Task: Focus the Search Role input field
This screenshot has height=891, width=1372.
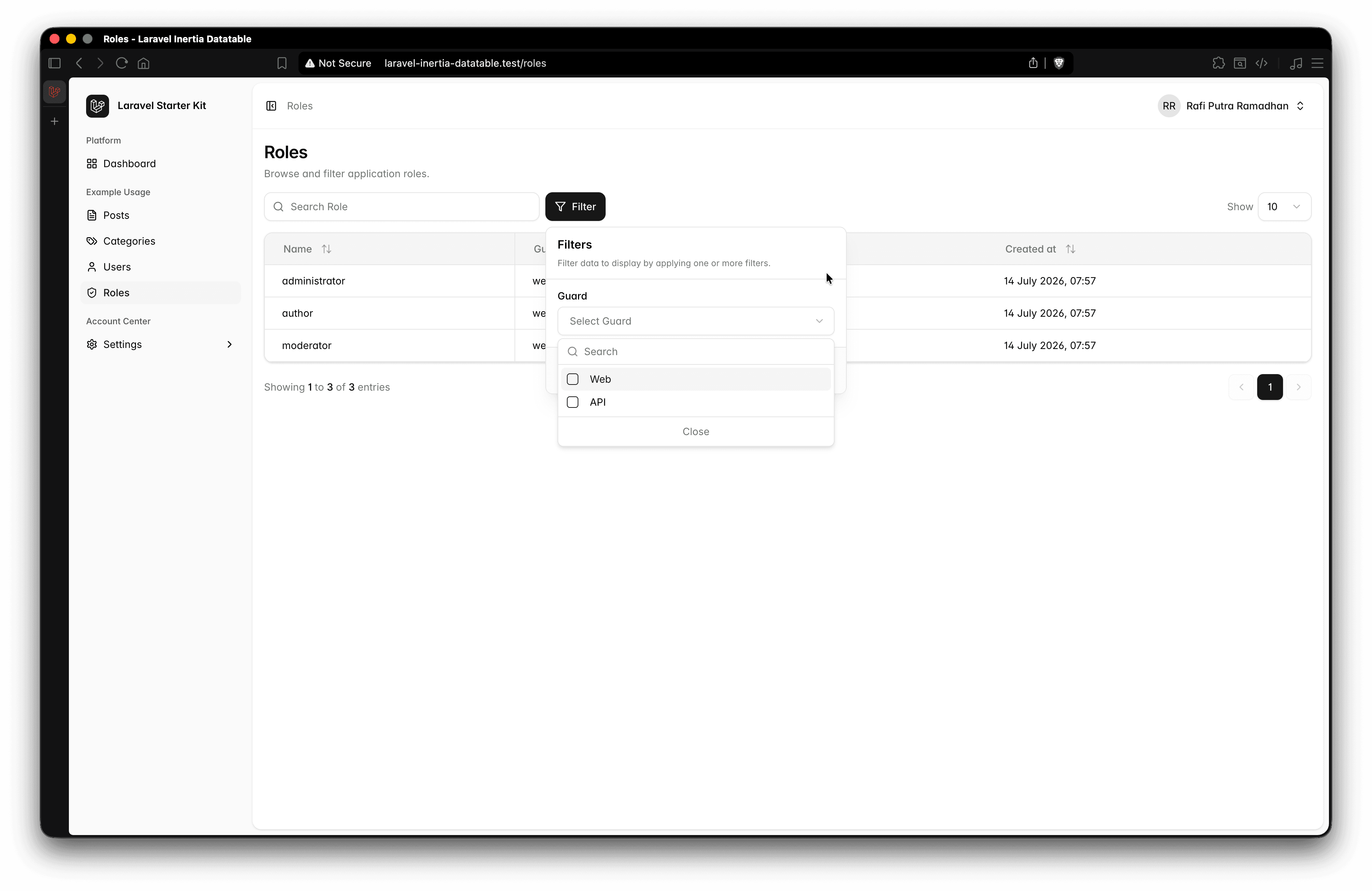Action: (401, 207)
